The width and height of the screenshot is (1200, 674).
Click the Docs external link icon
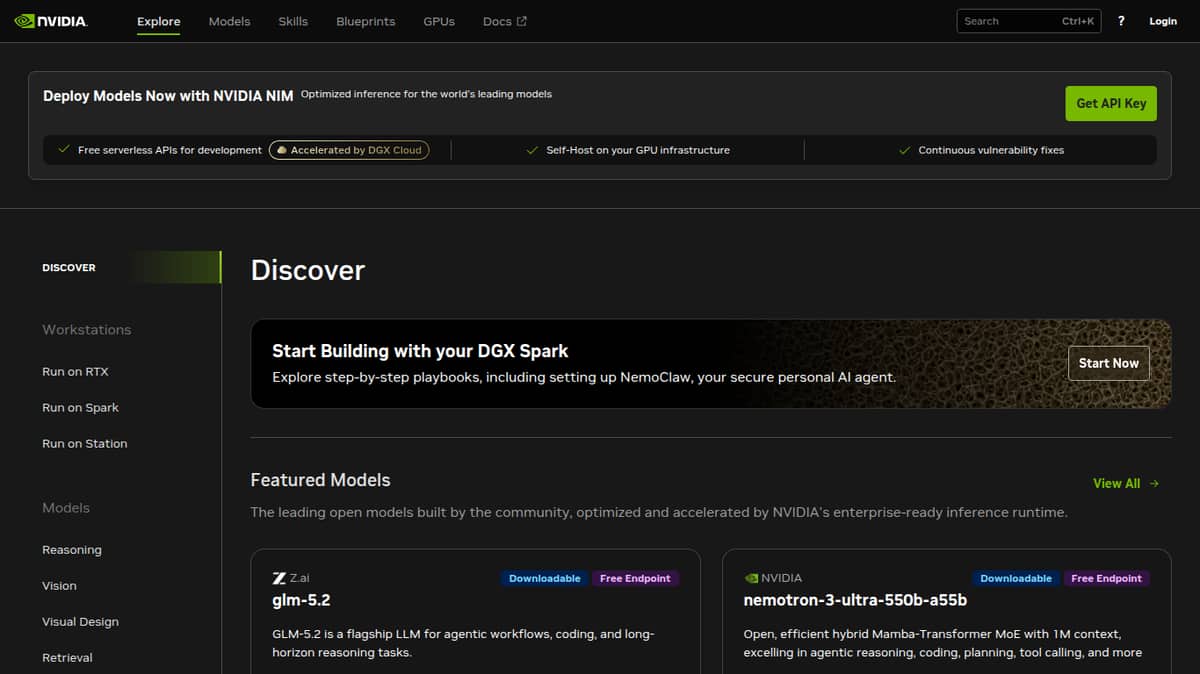[x=521, y=21]
